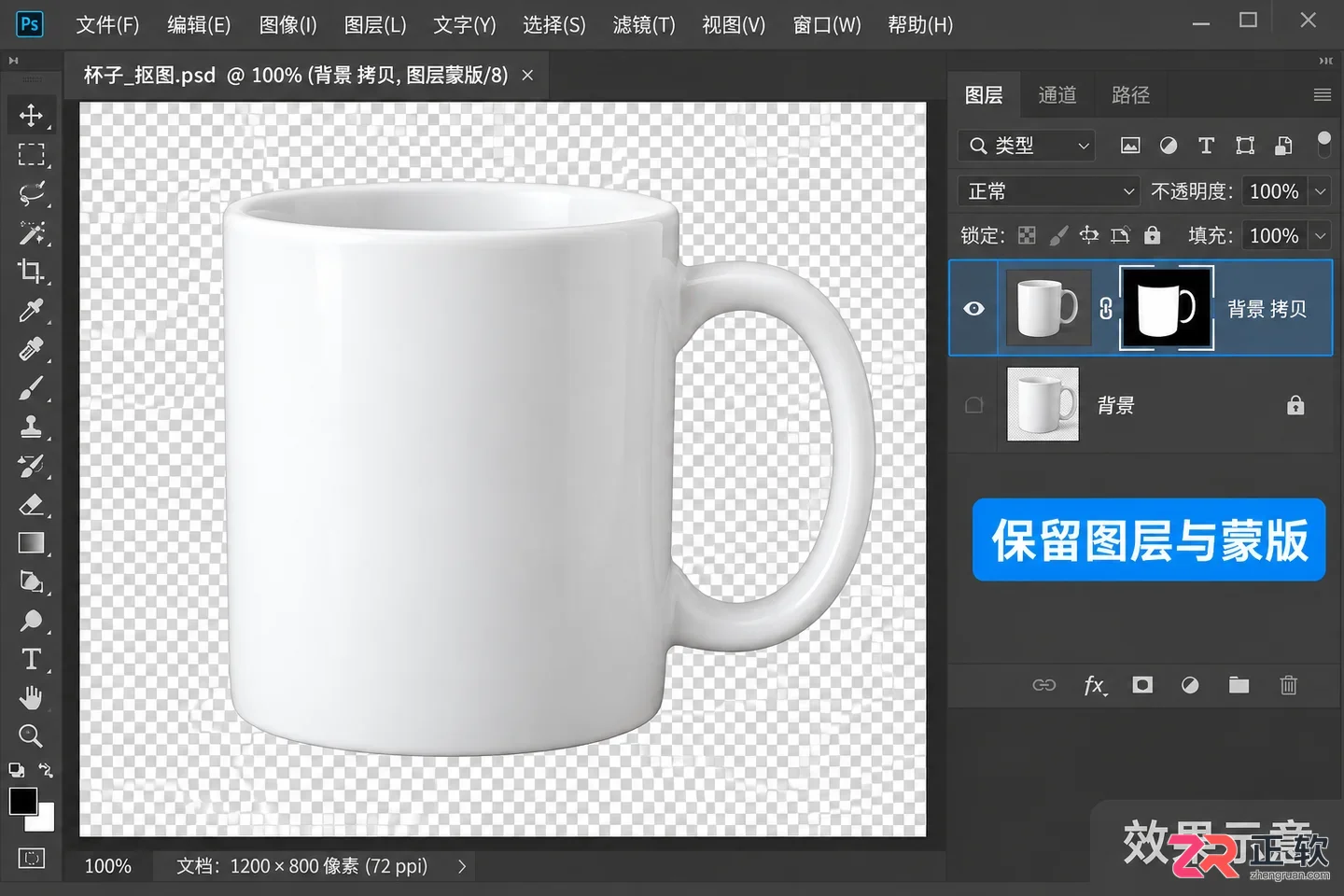
Task: Hide the 背景 拷贝 layer
Action: click(x=973, y=308)
